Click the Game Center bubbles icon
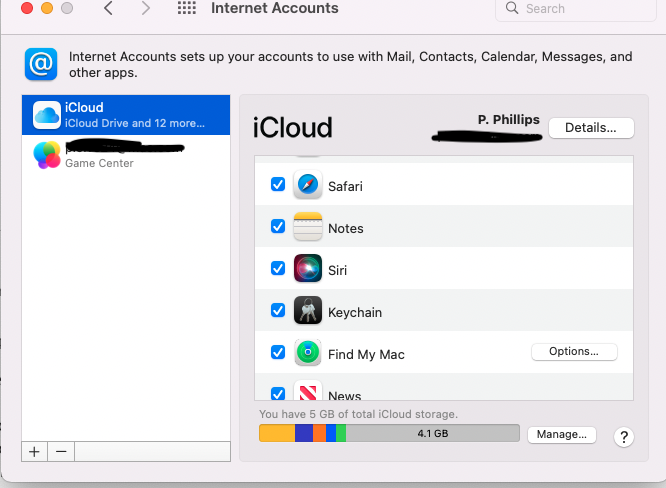This screenshot has height=488, width=666. click(x=47, y=155)
